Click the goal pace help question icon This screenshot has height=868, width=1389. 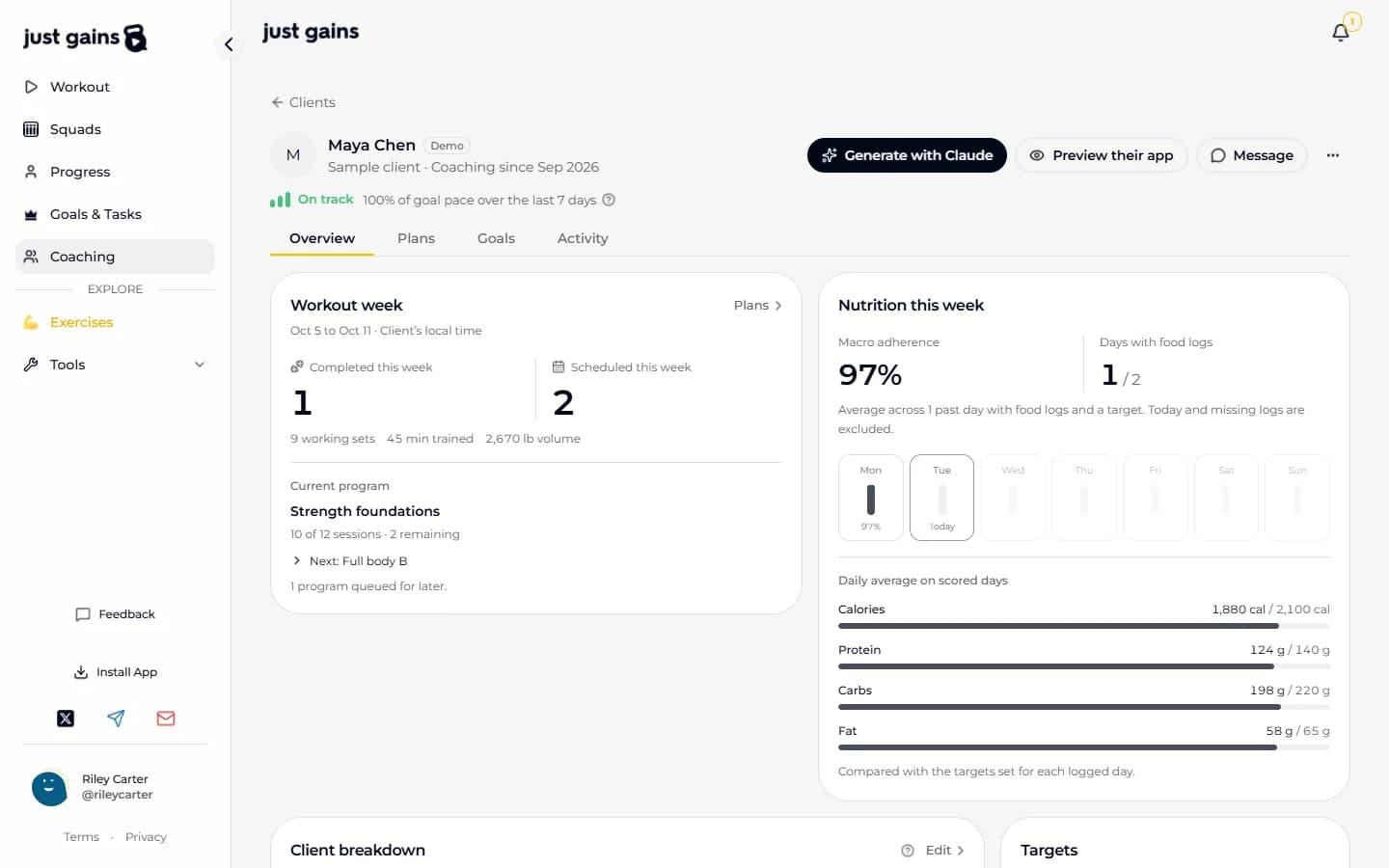(609, 200)
